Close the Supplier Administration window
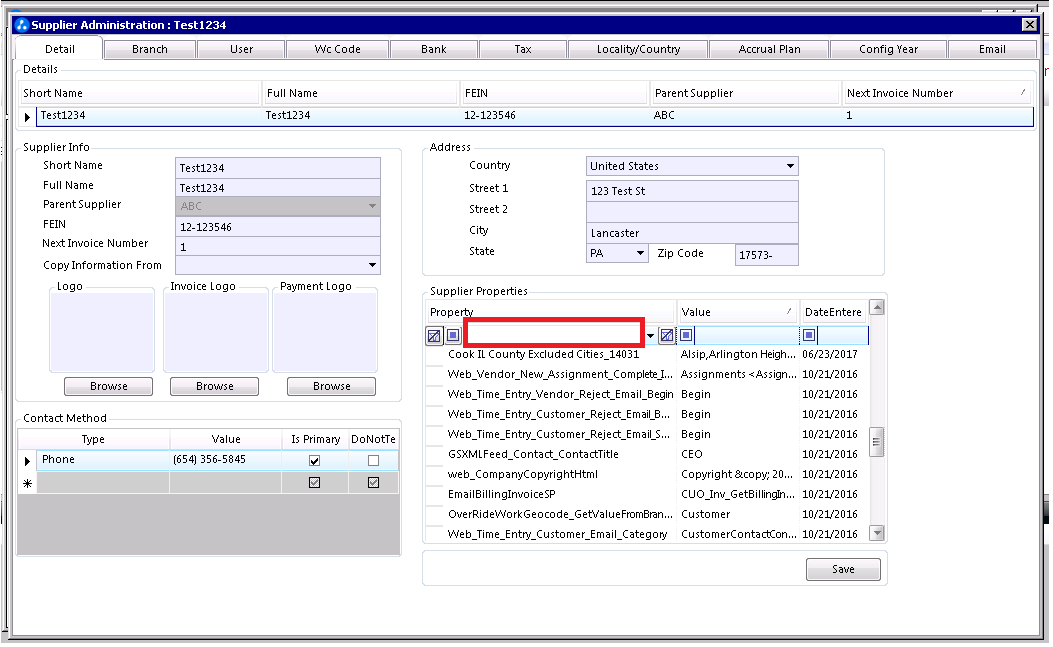Image resolution: width=1053 pixels, height=647 pixels. click(1029, 25)
